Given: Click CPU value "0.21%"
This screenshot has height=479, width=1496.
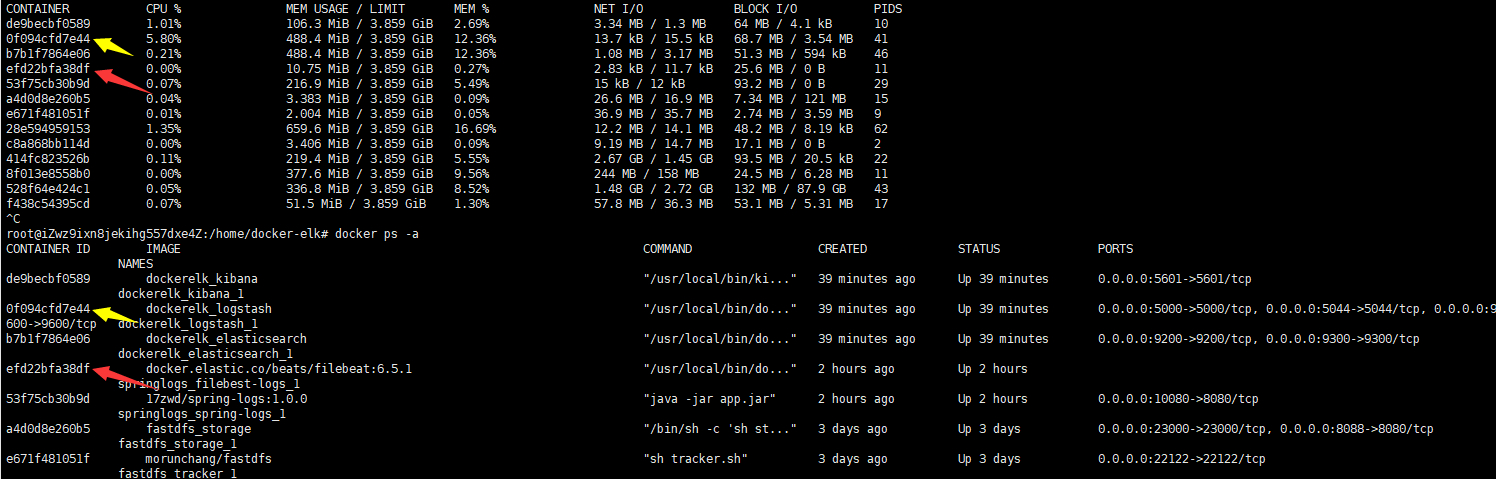Looking at the screenshot, I should point(163,53).
